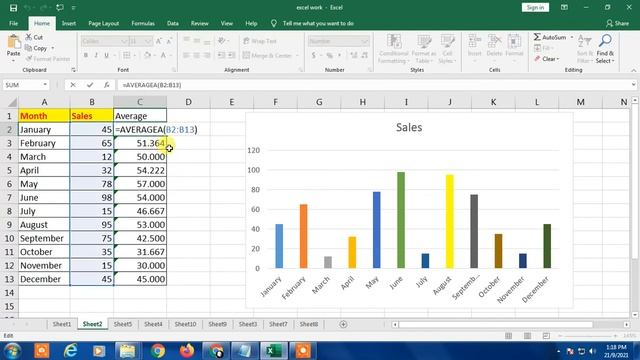
Task: Switch to Normal view icon in status bar
Action: pyautogui.click(x=509, y=336)
